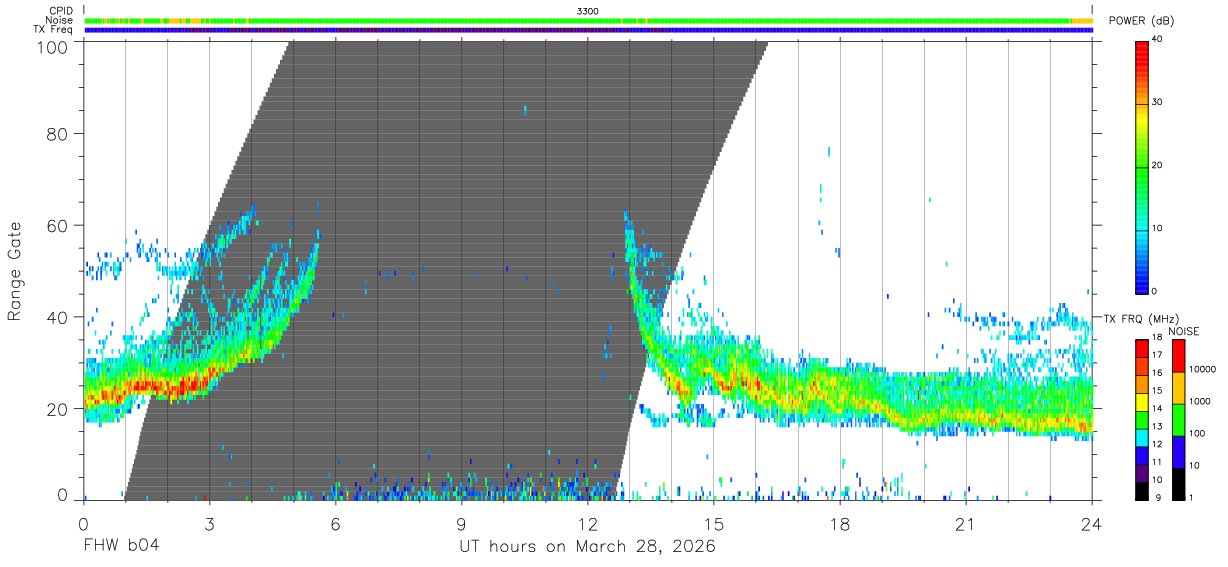This screenshot has width=1228, height=567.
Task: Click the 9 label on TX FRQ scale
Action: click(x=1156, y=497)
